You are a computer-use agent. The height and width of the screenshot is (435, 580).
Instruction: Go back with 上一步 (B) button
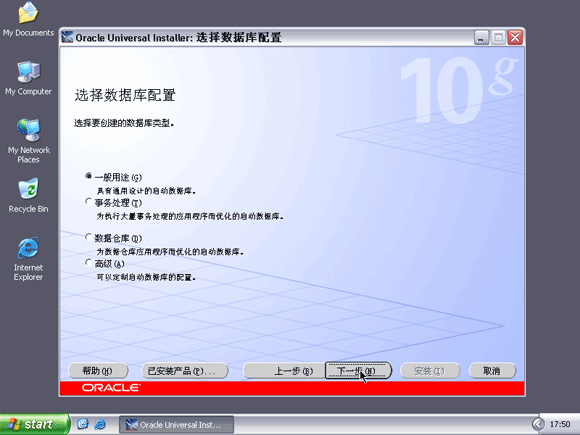click(x=283, y=371)
